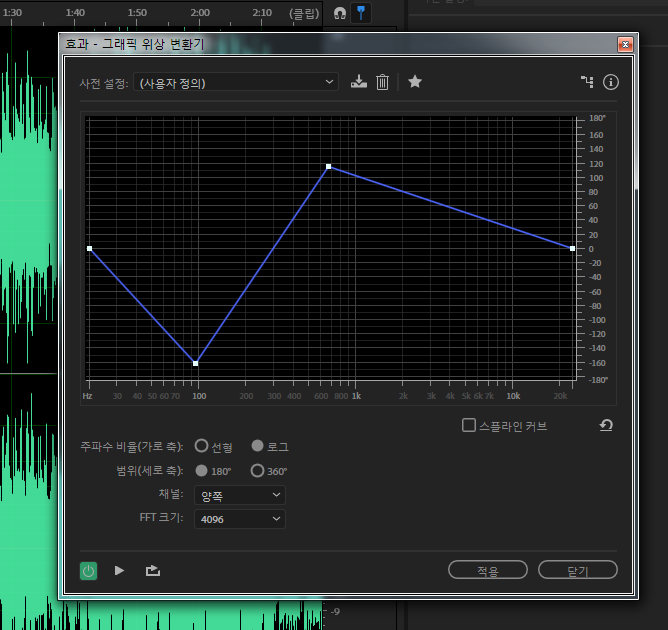Save current settings as preset icon
Screen dimensions: 668x630
pyautogui.click(x=359, y=81)
